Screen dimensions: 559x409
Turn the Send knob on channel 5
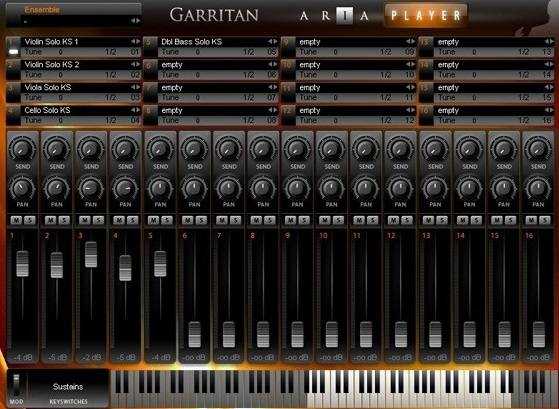click(160, 149)
